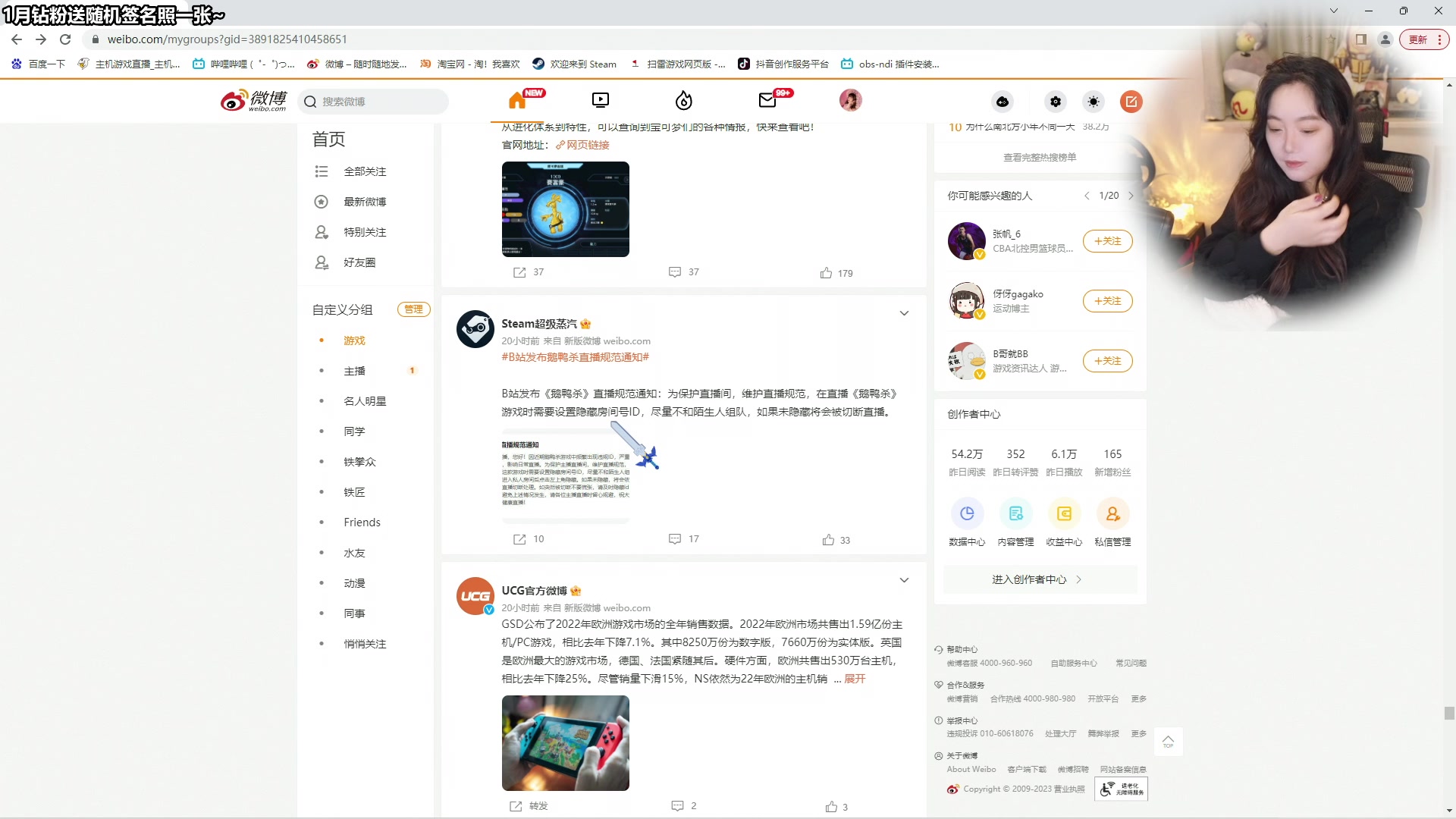Open 数据中心 icon in creator center
The height and width of the screenshot is (819, 1456).
click(967, 514)
